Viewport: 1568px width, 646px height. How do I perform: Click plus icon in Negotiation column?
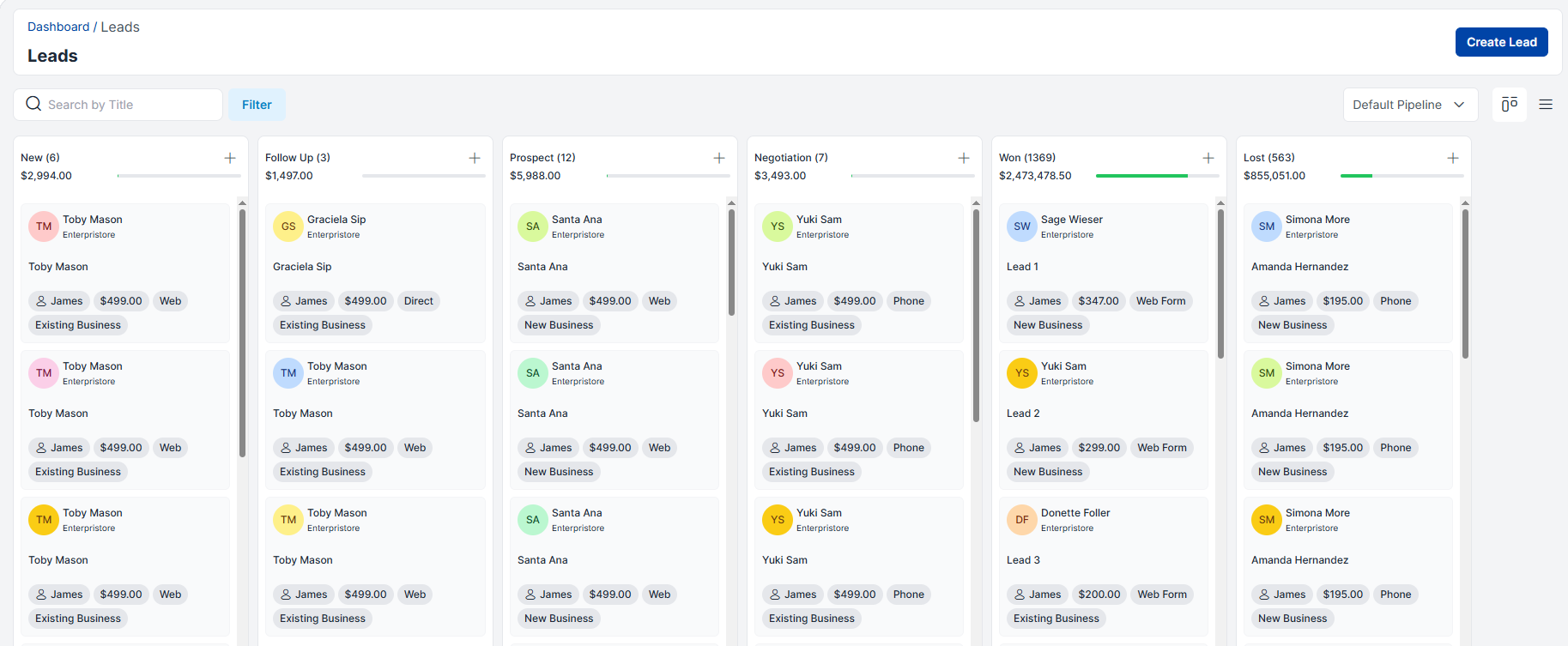coord(964,158)
